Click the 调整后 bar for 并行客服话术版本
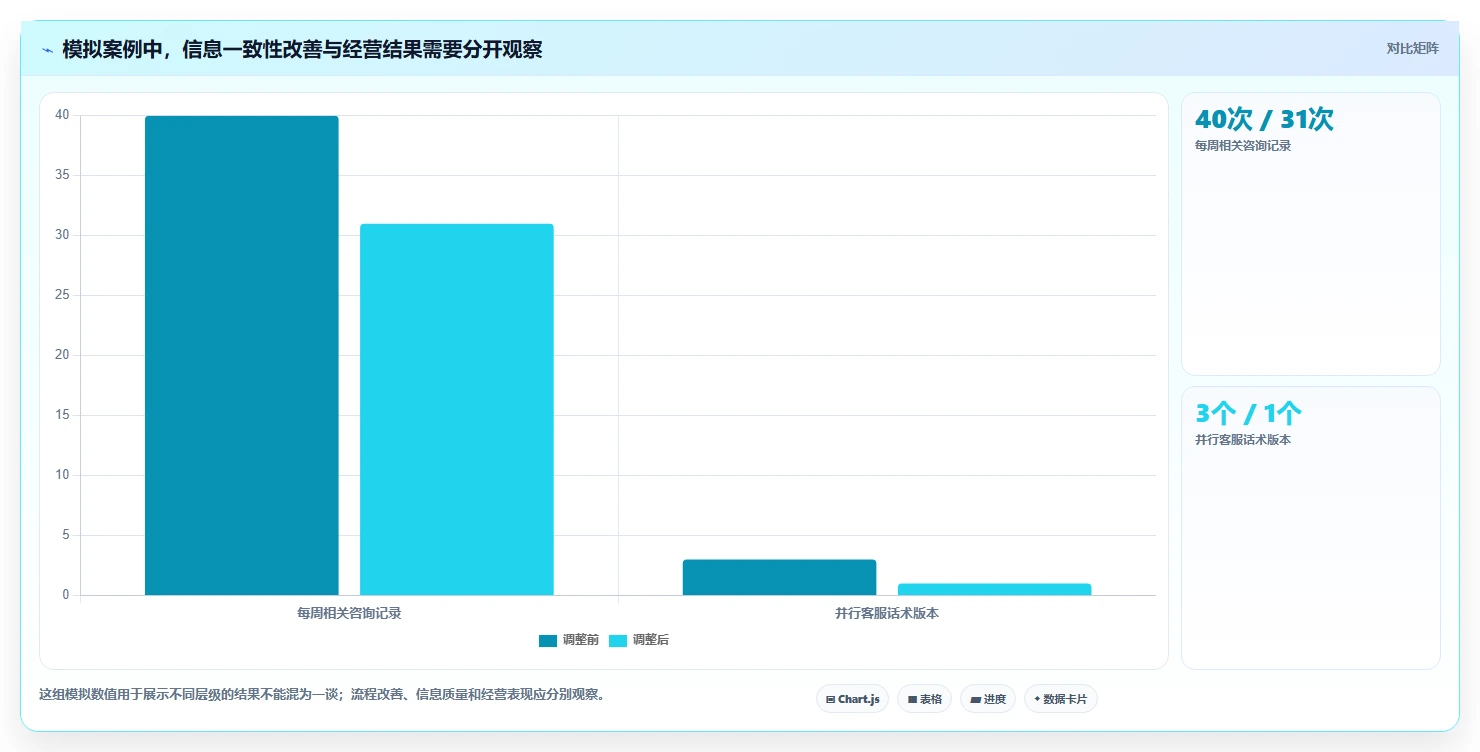The height and width of the screenshot is (752, 1480). tap(995, 589)
